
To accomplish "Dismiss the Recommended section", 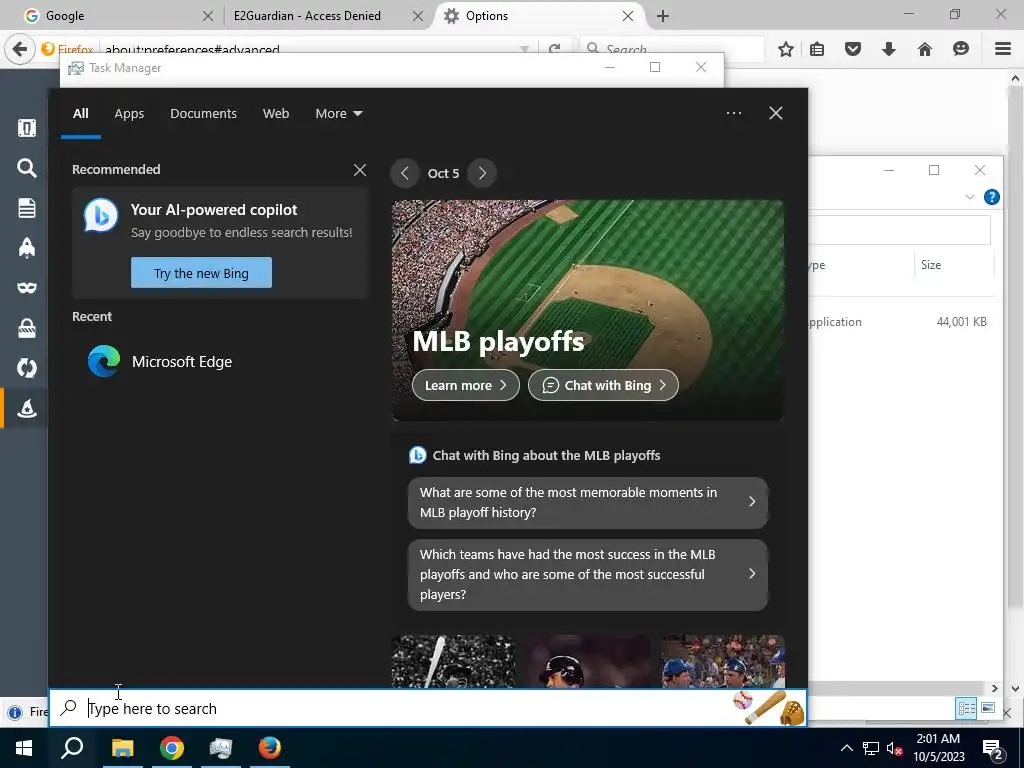I will 360,170.
